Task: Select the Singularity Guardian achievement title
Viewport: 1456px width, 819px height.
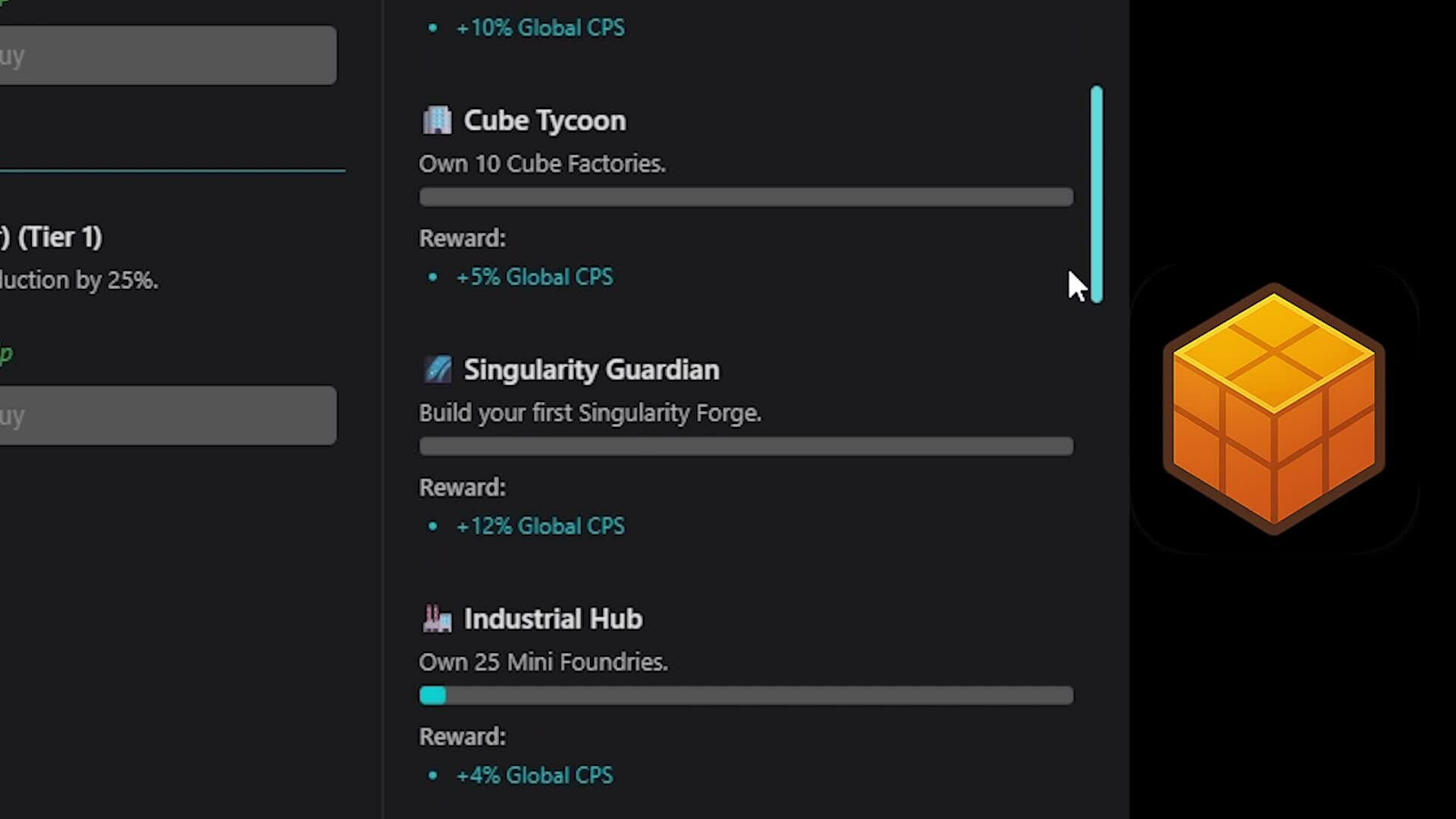Action: coord(591,370)
